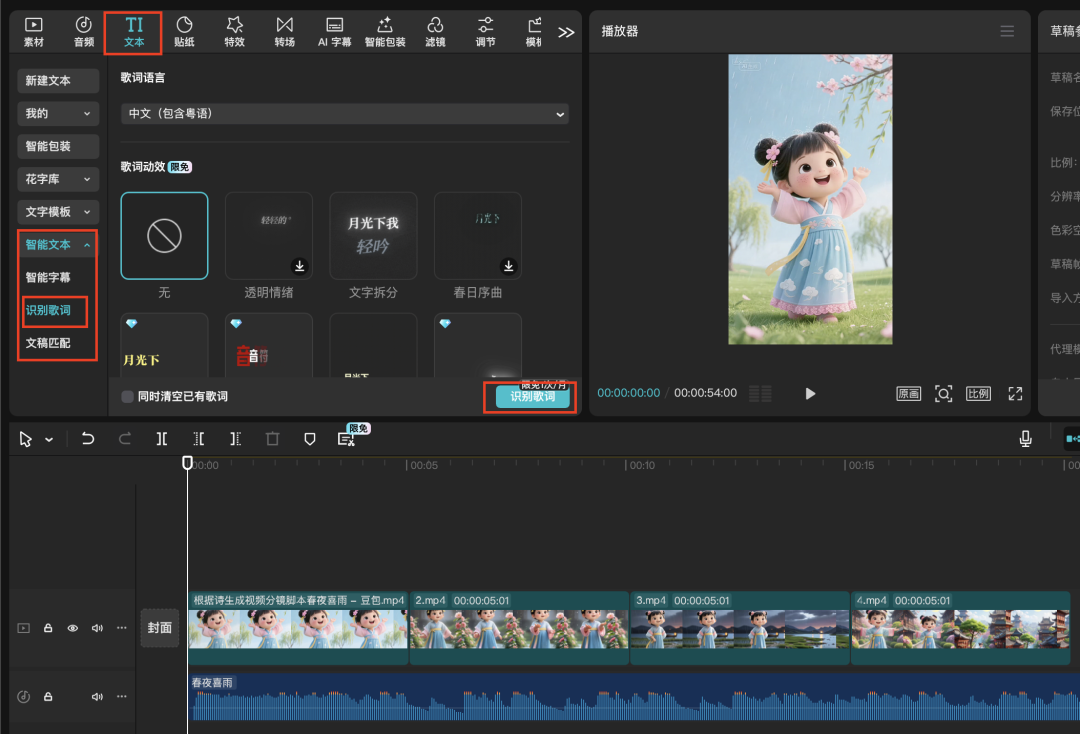This screenshot has height=734, width=1080.
Task: Toggle video track visibility eye icon
Action: [x=73, y=628]
